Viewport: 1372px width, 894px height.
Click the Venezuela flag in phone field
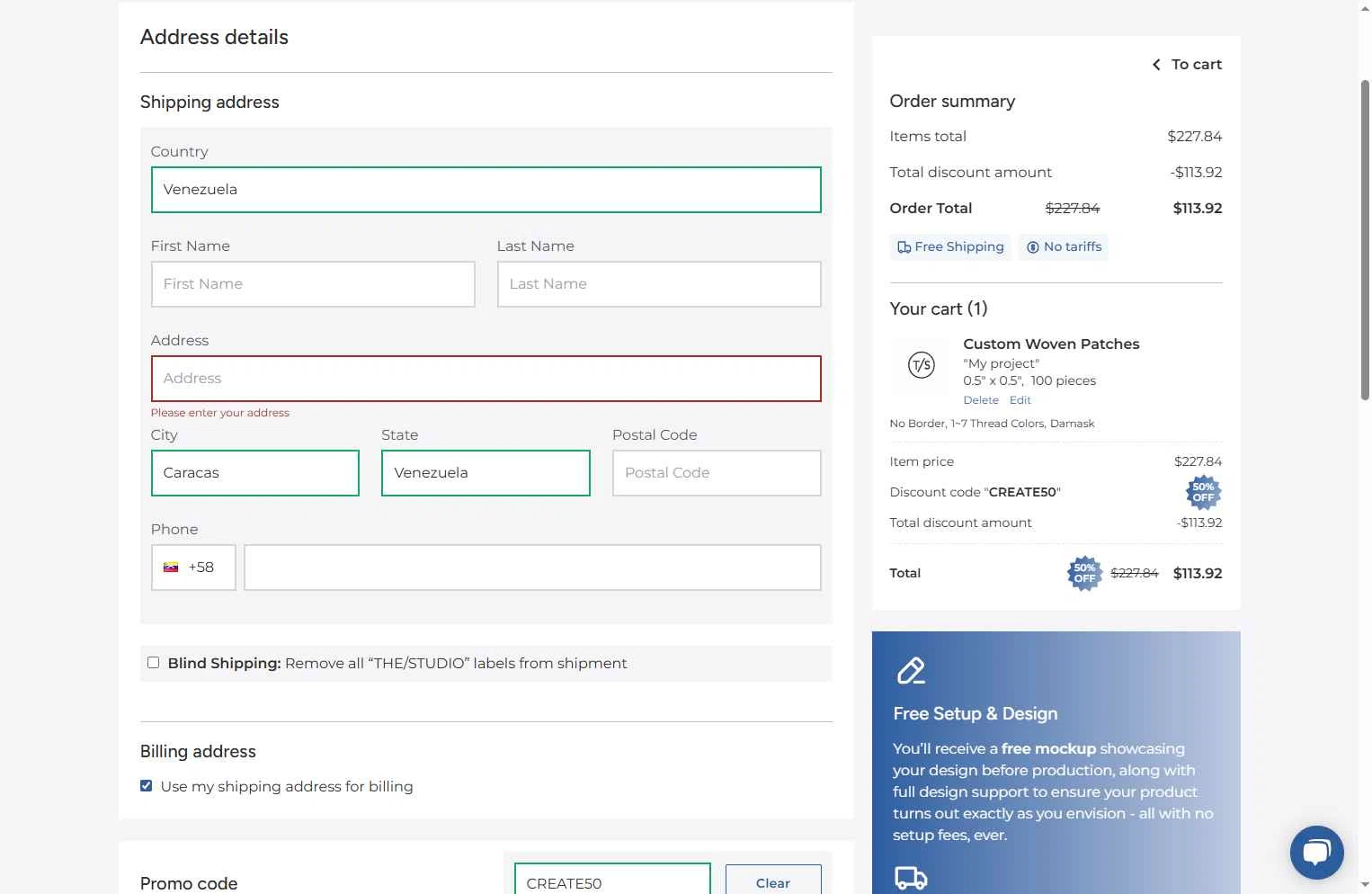coord(171,568)
